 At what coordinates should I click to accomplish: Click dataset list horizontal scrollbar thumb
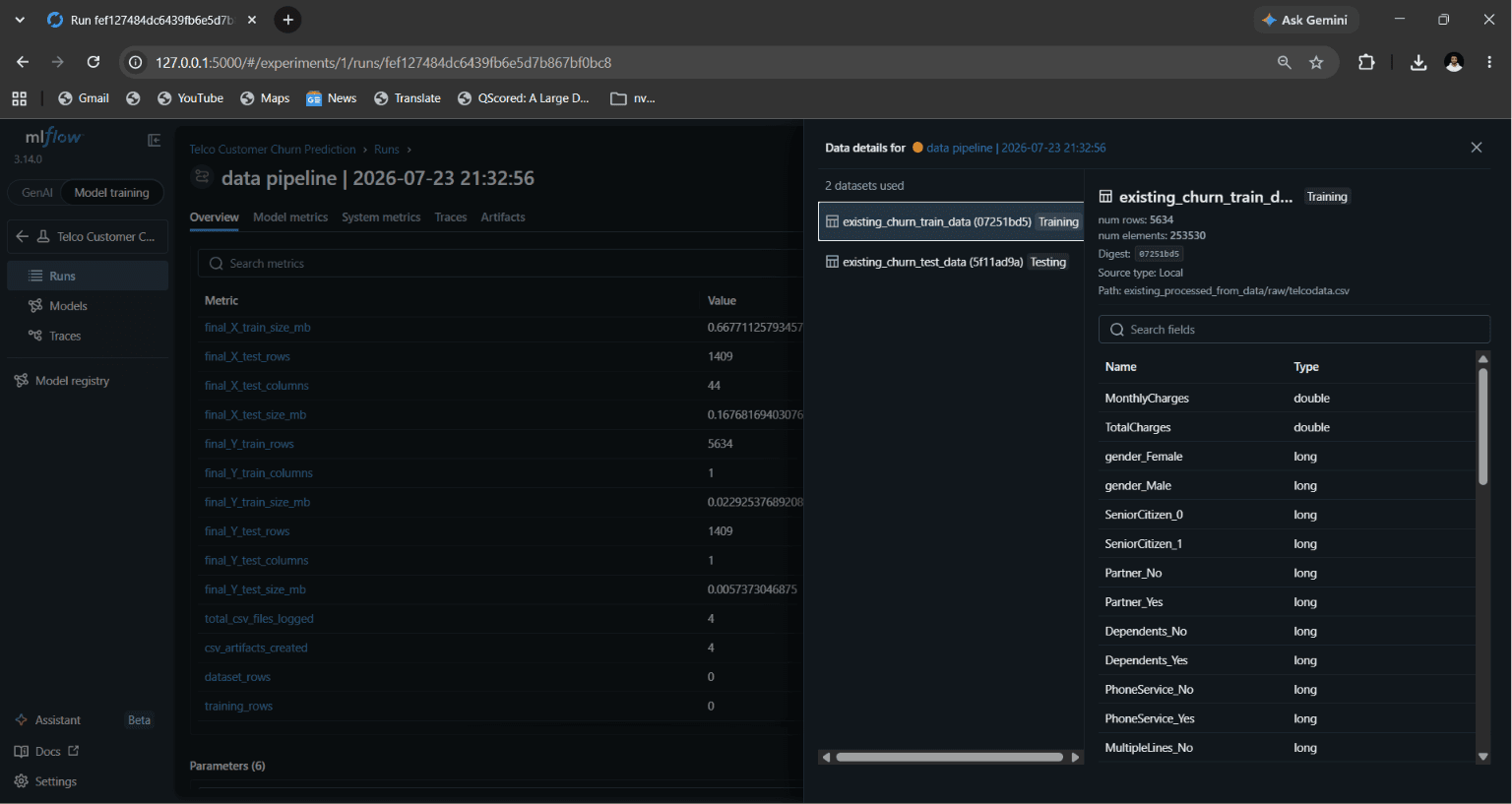tap(949, 757)
